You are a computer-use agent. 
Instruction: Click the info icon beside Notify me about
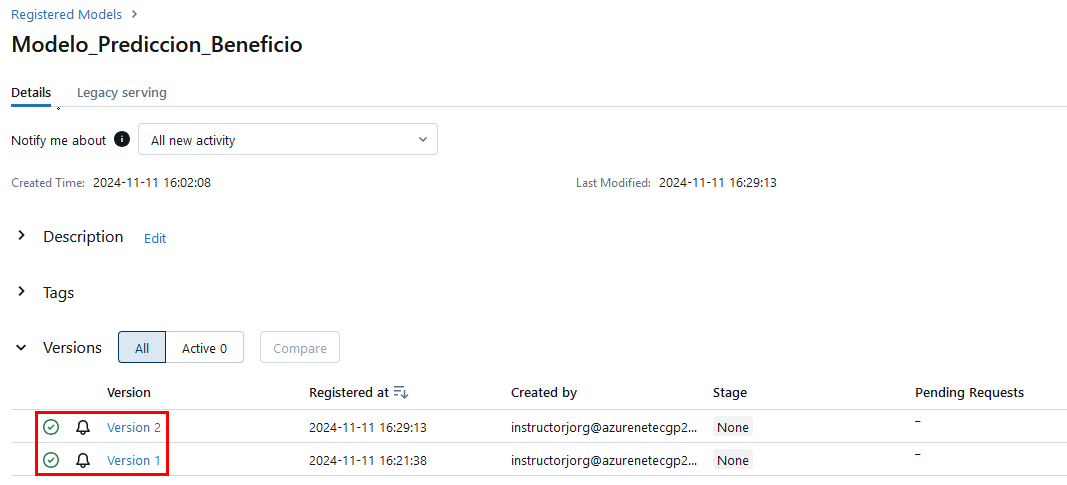[x=122, y=140]
